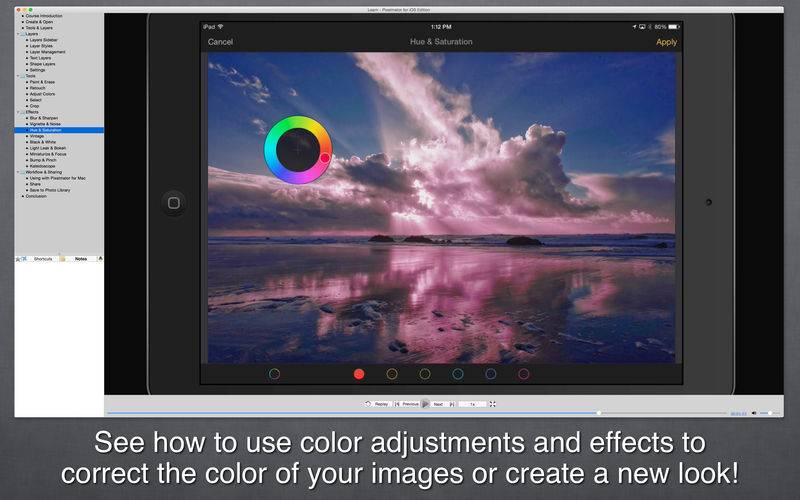Click Cancel in Hue & Saturation
This screenshot has height=500, width=800.
pos(220,42)
